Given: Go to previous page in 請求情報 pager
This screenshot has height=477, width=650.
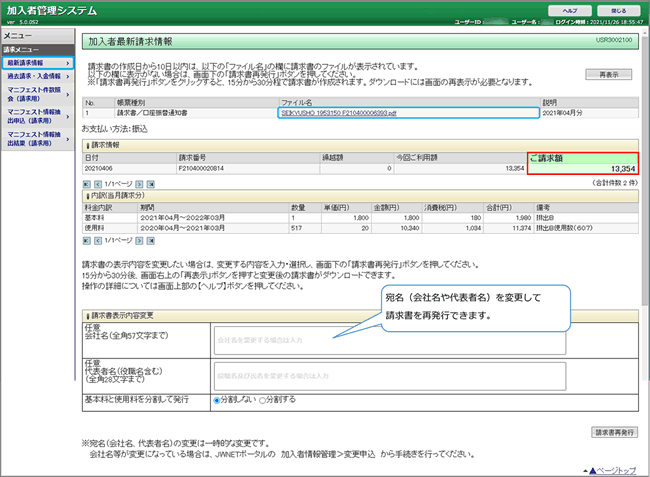Looking at the screenshot, I should (x=98, y=184).
